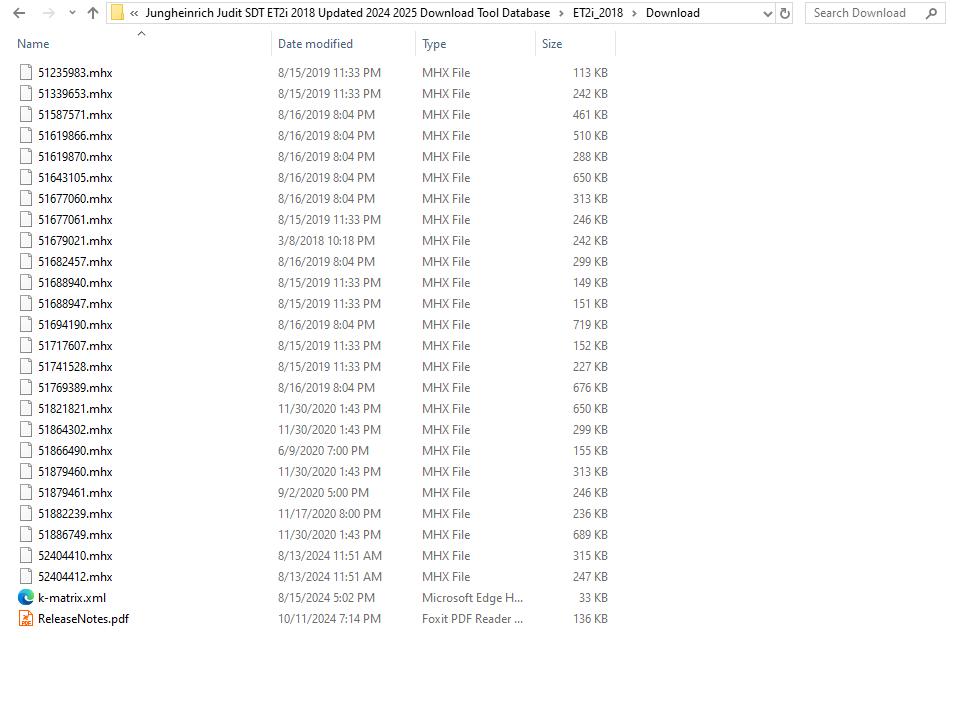Toggle the sort direction arrow on Name column

coord(141,33)
